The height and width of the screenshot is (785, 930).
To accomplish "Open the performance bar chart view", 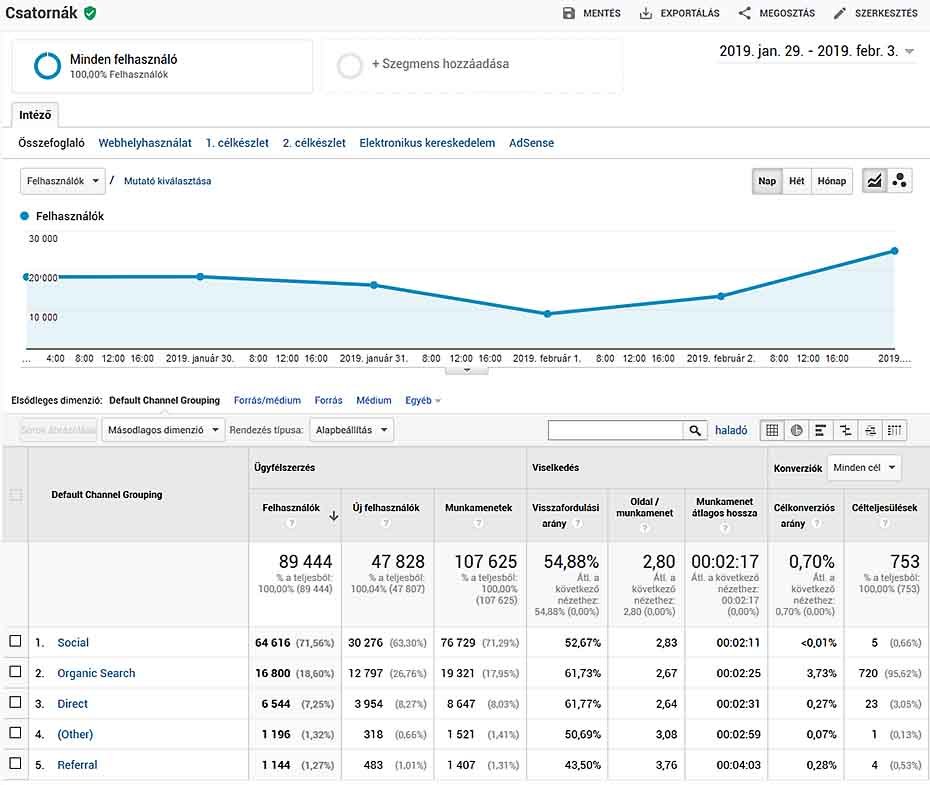I will [820, 430].
